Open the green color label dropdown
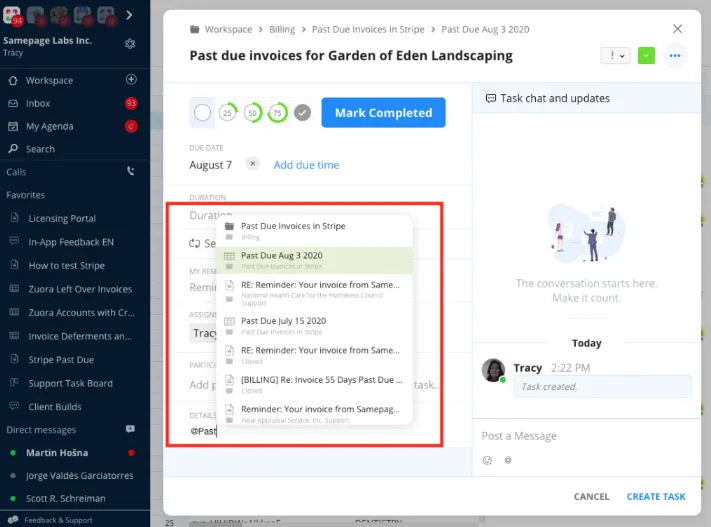 [x=646, y=56]
